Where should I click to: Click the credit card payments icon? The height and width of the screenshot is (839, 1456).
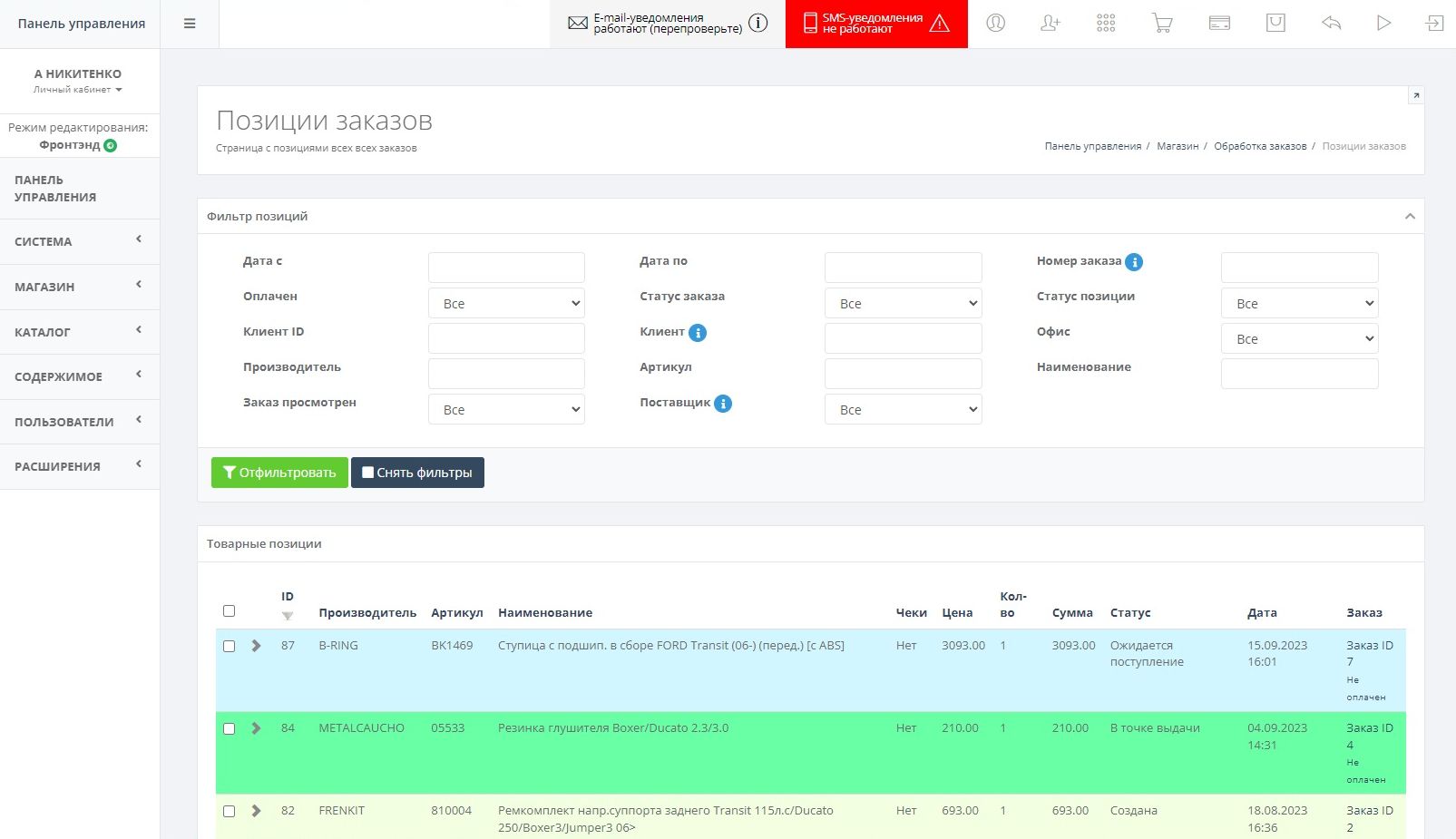coord(1219,24)
